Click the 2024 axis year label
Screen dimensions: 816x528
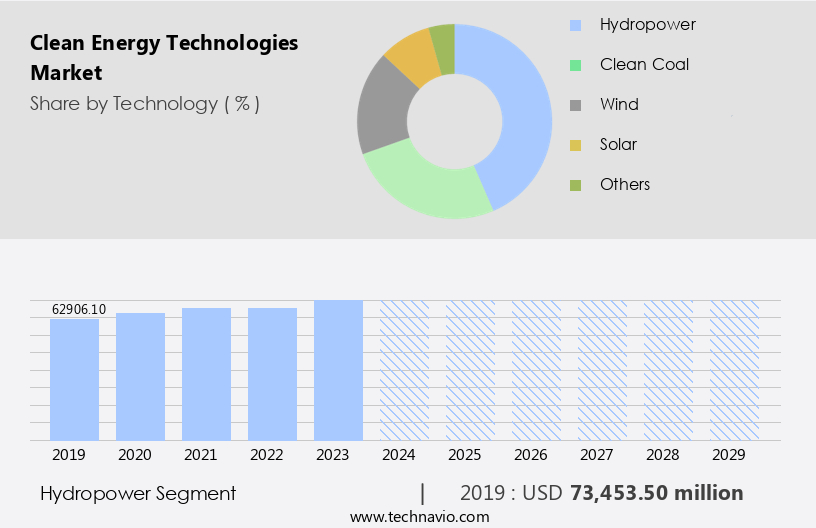click(399, 455)
